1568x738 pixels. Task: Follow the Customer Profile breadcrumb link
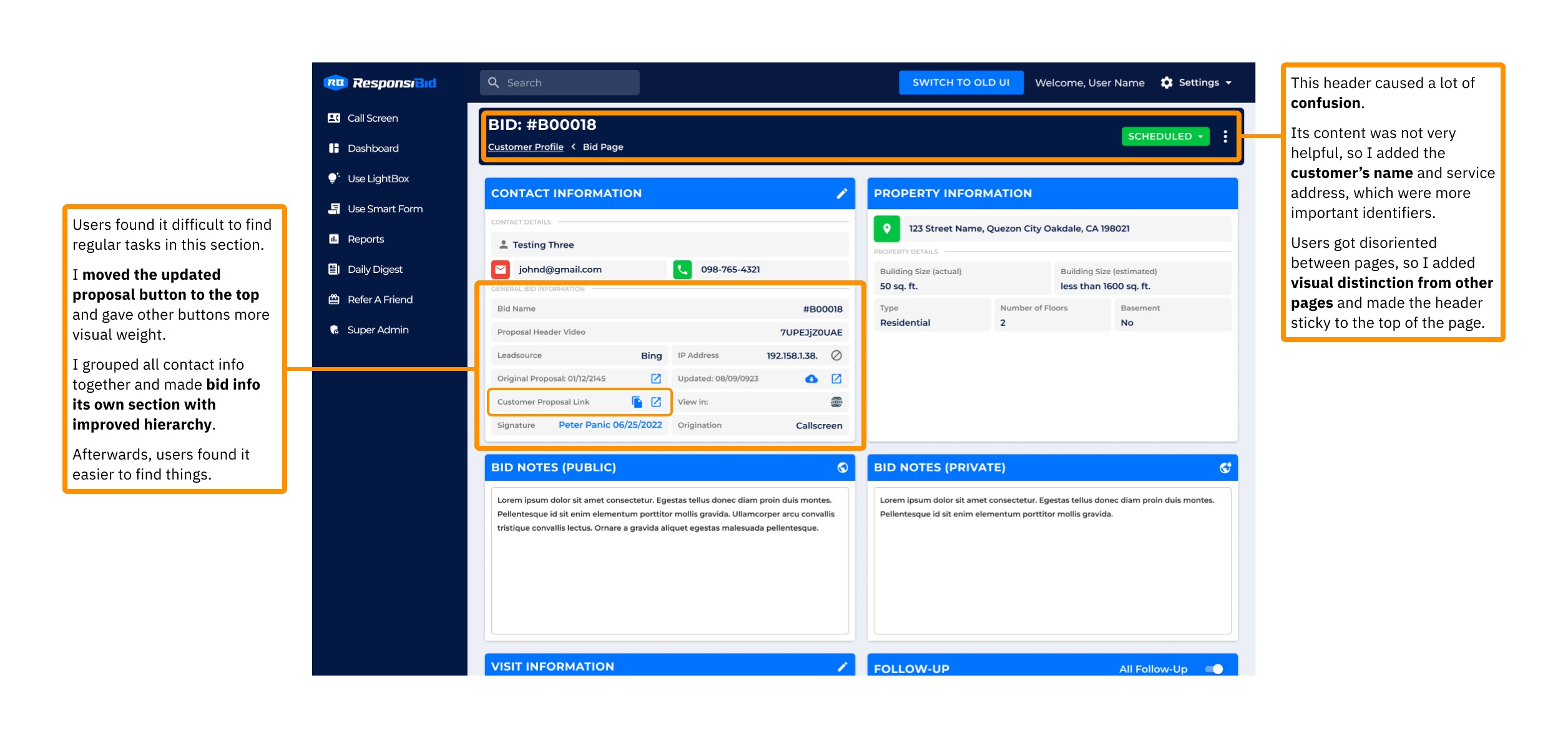tap(526, 147)
